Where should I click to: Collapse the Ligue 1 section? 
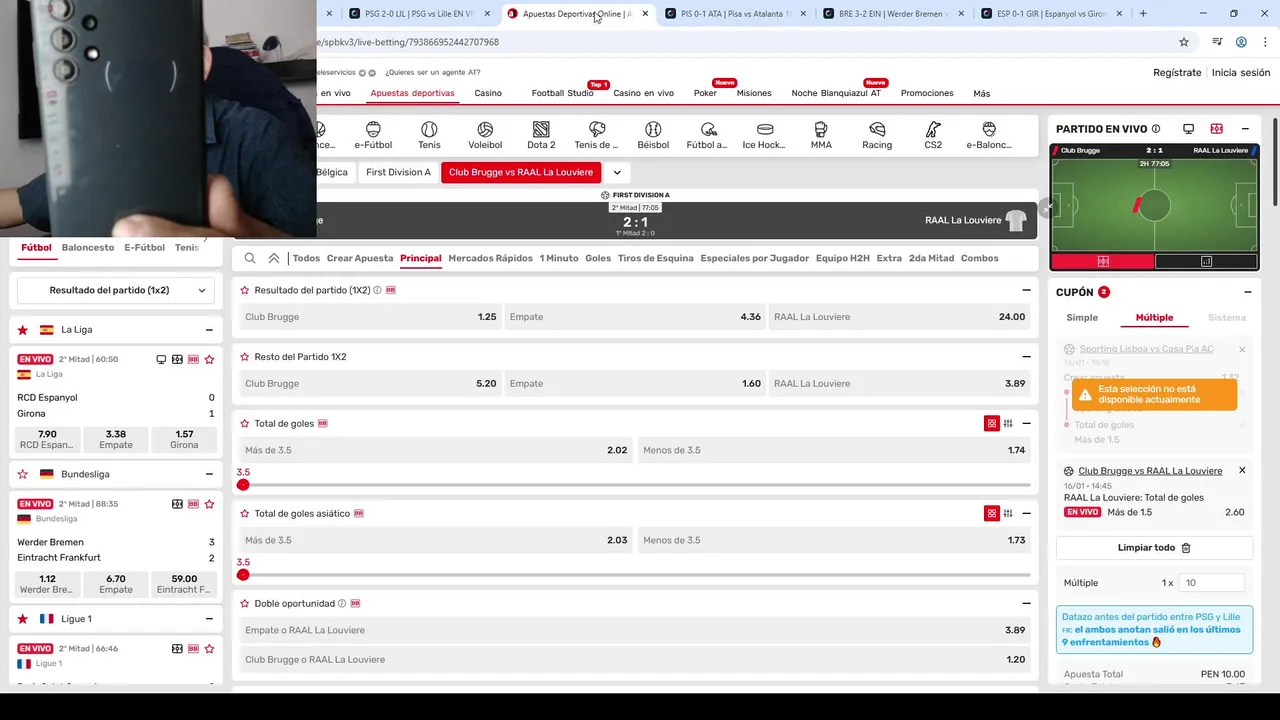209,619
